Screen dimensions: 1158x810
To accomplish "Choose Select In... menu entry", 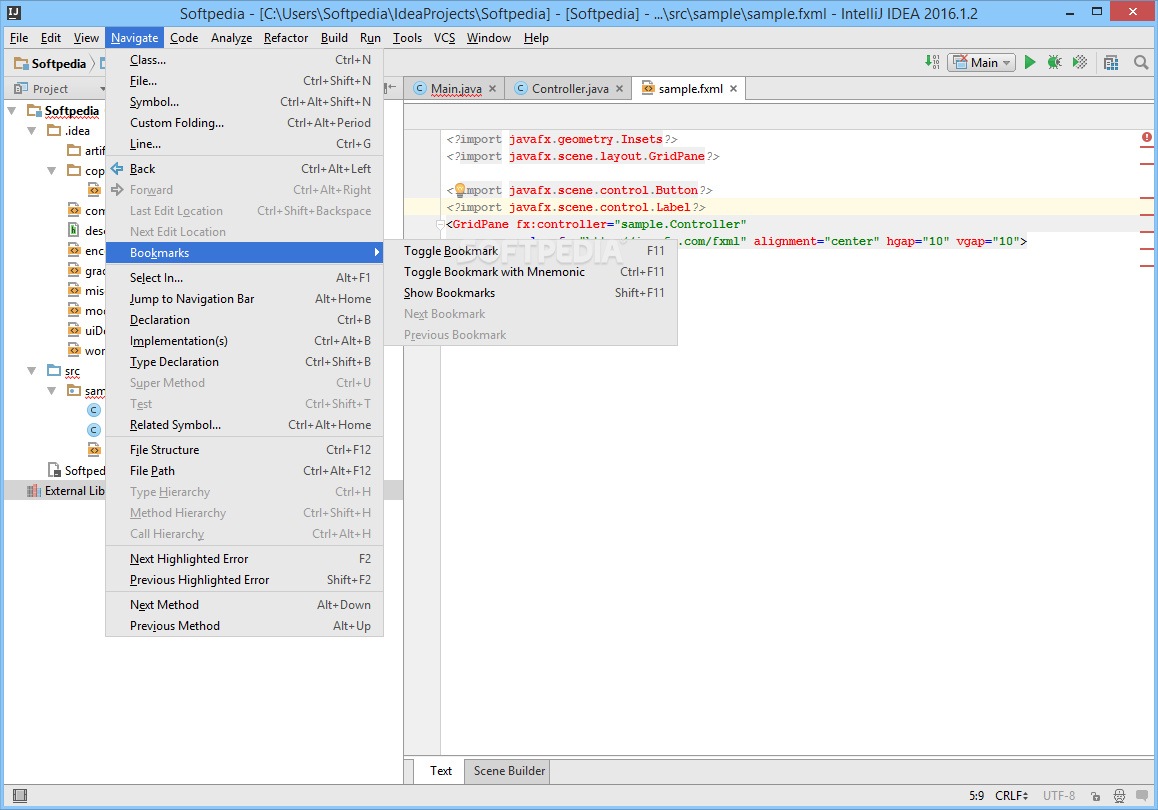I will pos(245,278).
